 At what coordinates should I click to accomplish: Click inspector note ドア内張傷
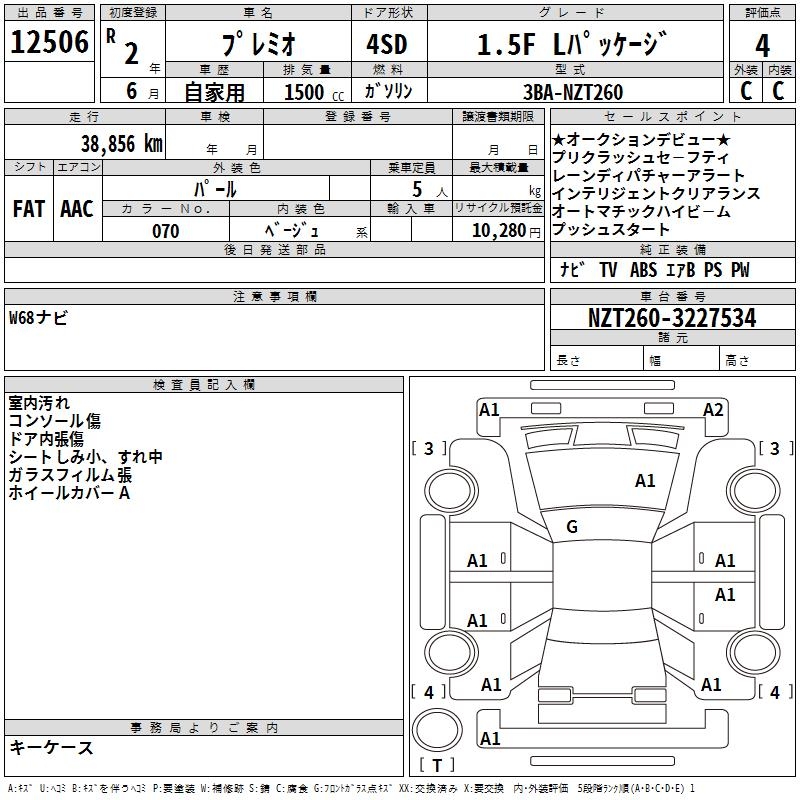click(x=46, y=439)
